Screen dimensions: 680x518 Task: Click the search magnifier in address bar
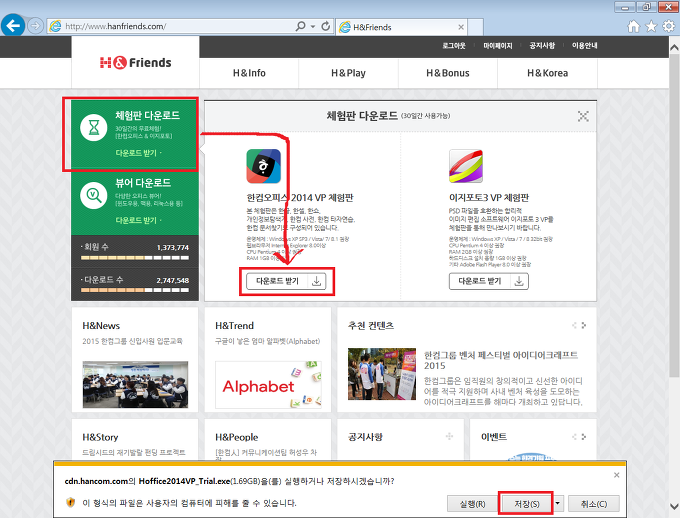tap(301, 26)
